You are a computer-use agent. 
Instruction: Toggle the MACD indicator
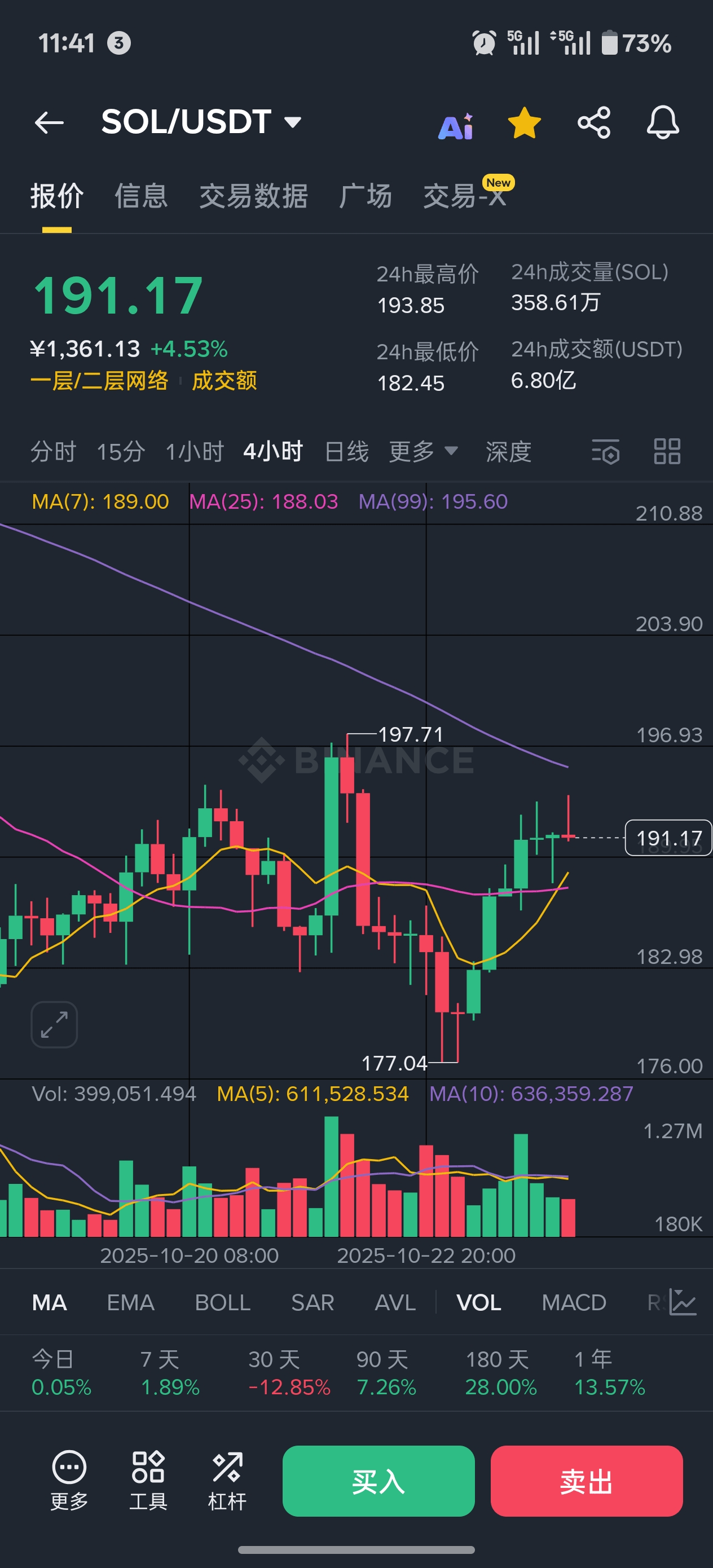pos(574,1302)
